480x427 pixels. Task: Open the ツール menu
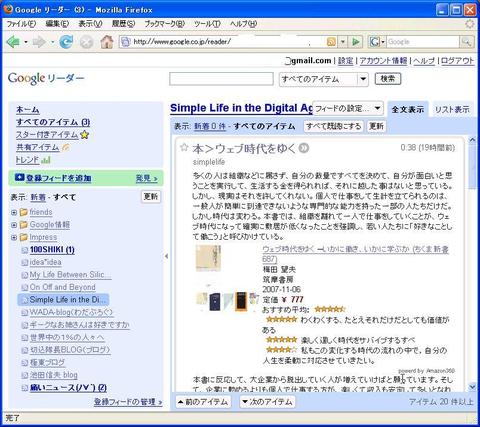pyautogui.click(x=207, y=24)
